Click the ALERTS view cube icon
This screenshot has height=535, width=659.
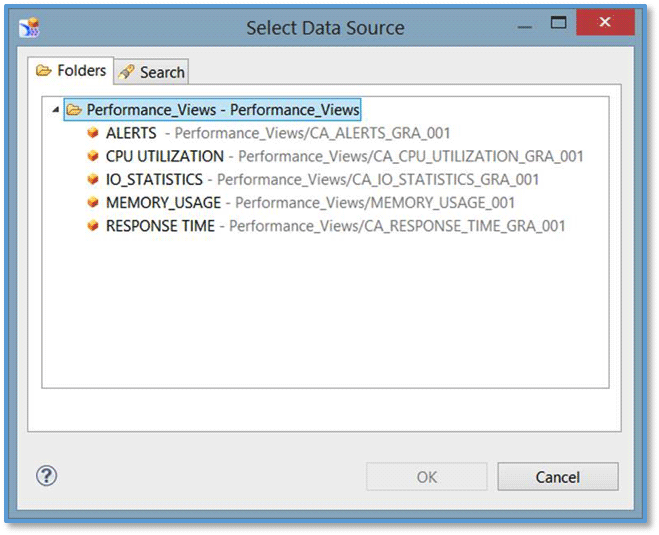[x=93, y=133]
